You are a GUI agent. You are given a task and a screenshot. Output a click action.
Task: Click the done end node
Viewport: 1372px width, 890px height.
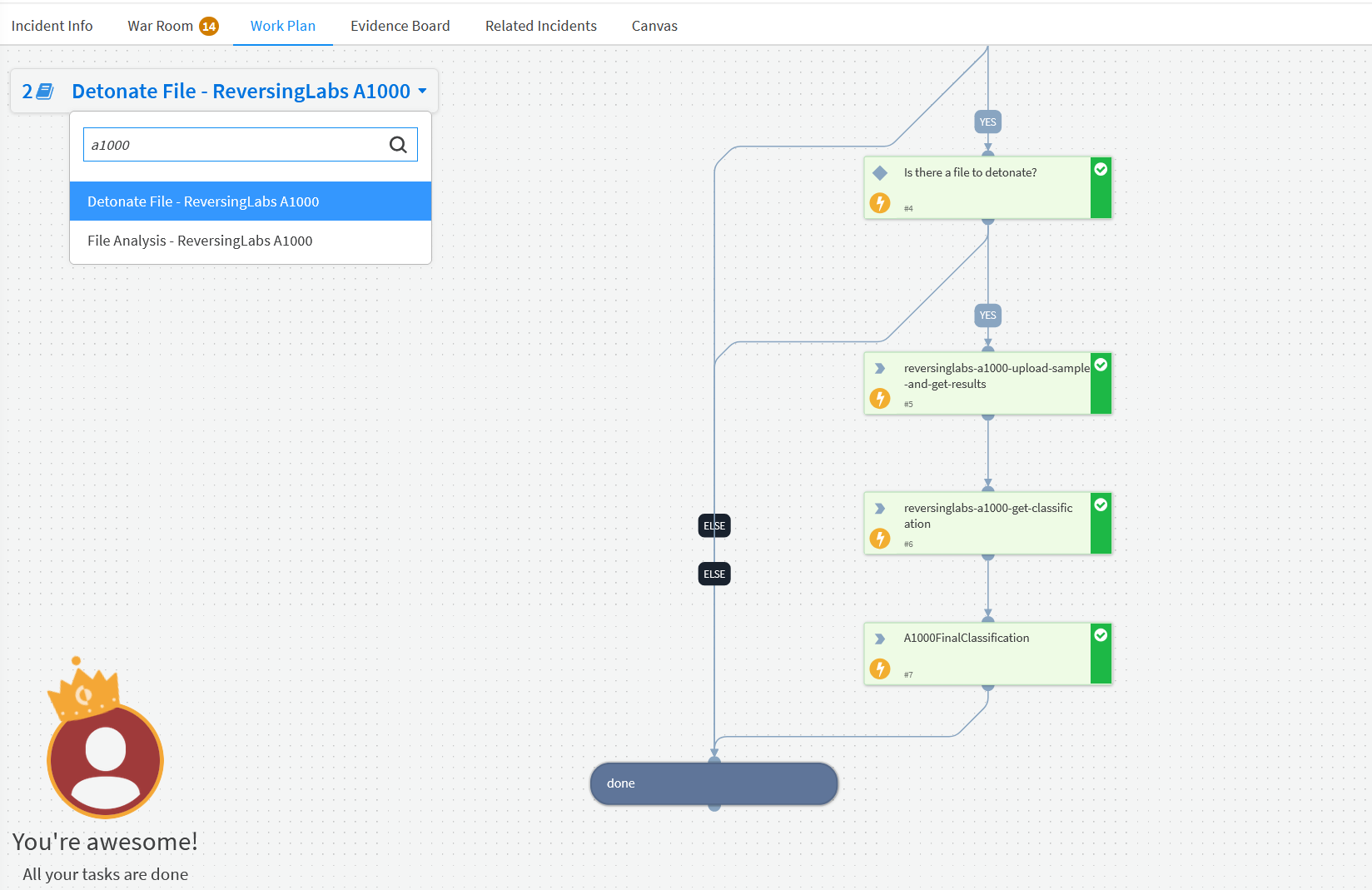coord(713,783)
